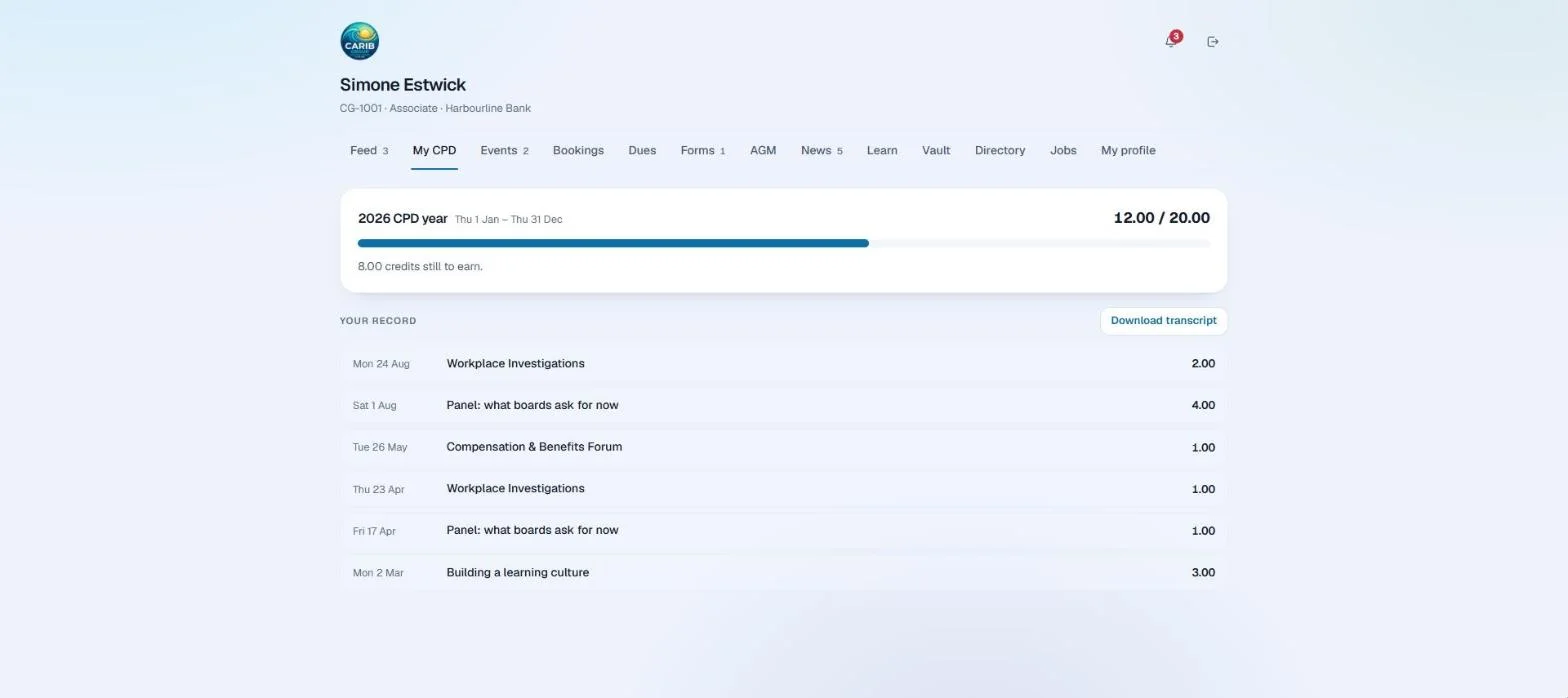The height and width of the screenshot is (698, 1568).
Task: Open the Vault tab
Action: (x=936, y=151)
